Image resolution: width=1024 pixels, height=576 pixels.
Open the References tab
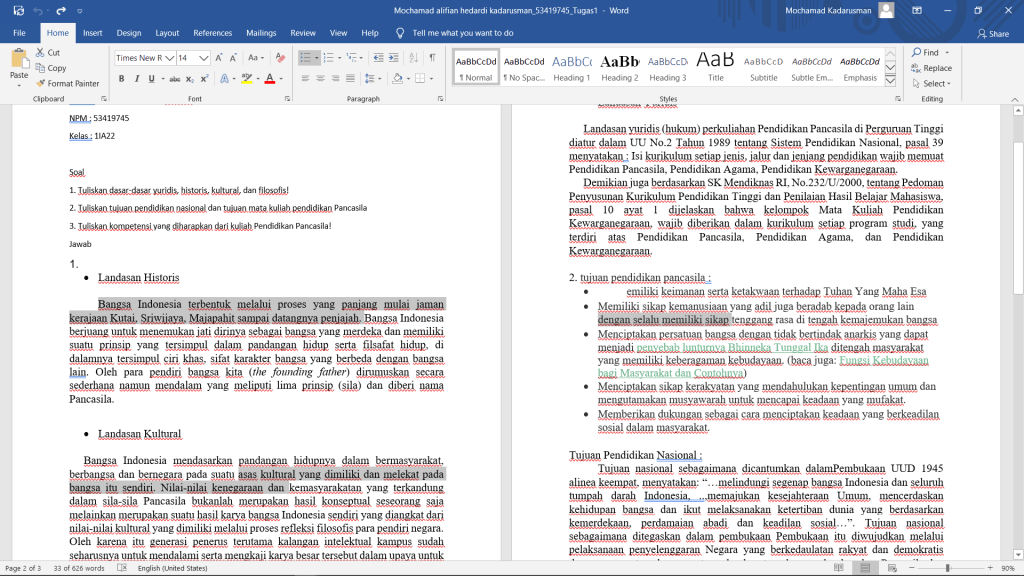pos(212,33)
